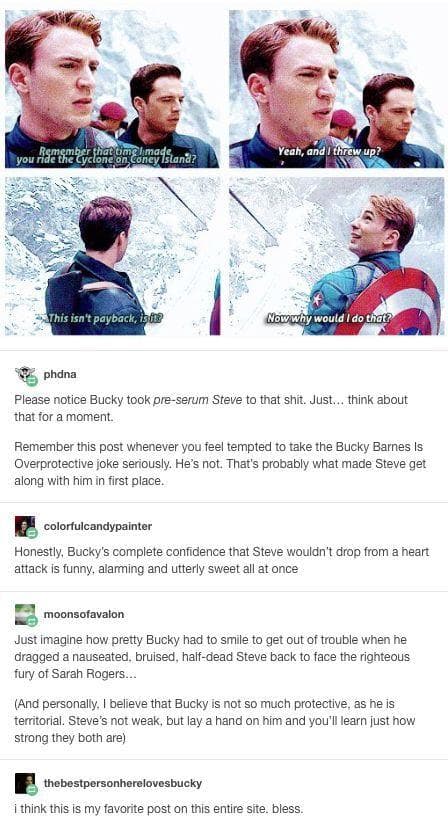Click reblog badge on moonsofavalon avatar
Viewport: 448px width, 825px height.
pos(32,621)
